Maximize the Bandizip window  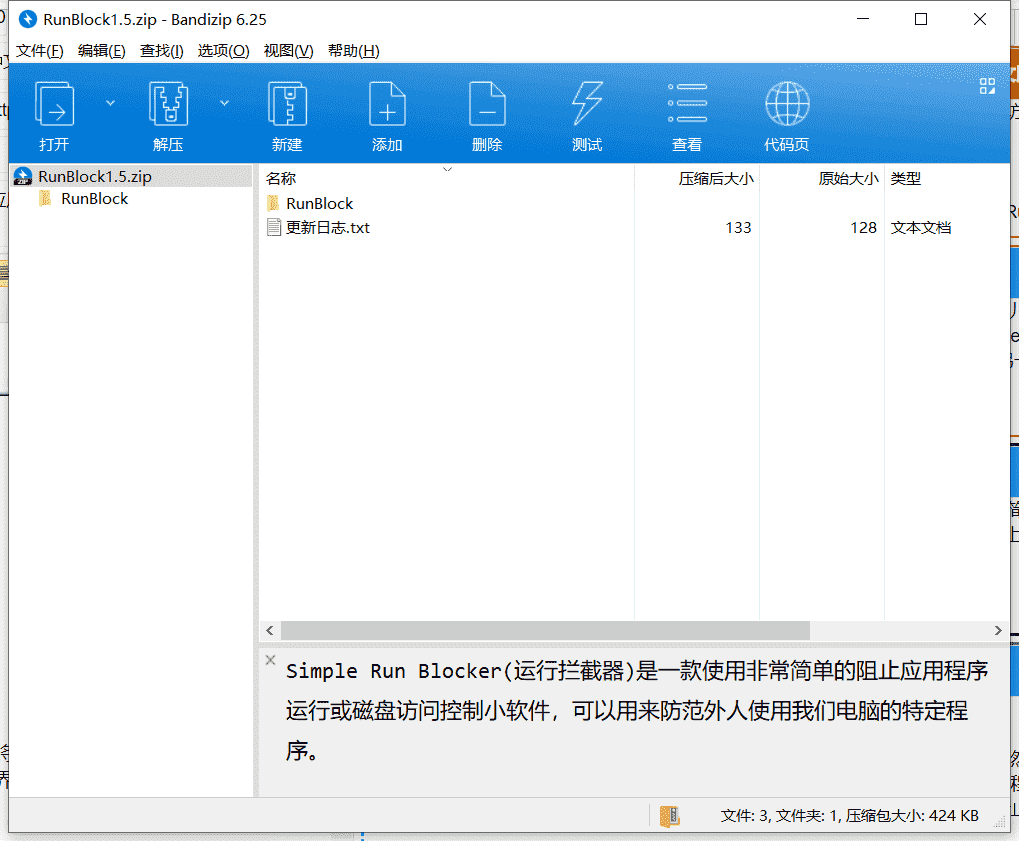921,19
